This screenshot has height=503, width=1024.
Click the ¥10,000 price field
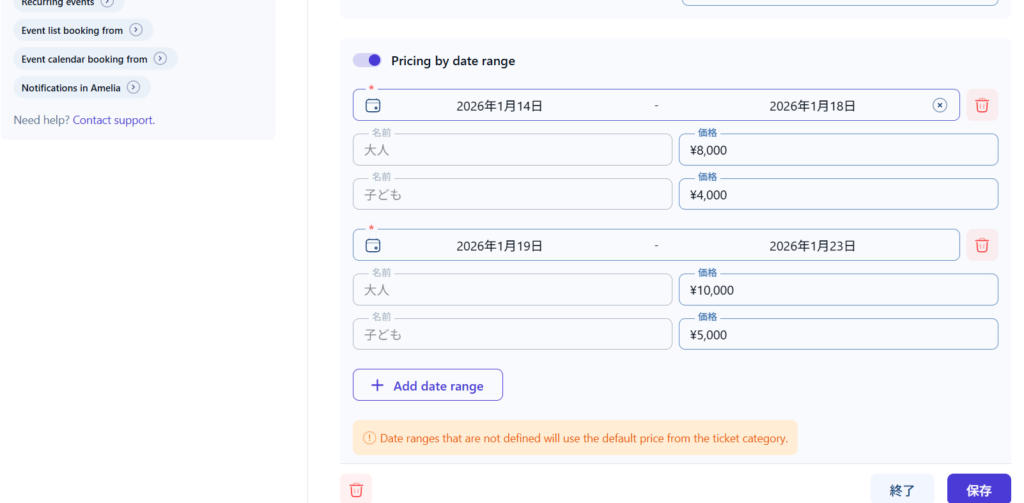pyautogui.click(x=837, y=290)
